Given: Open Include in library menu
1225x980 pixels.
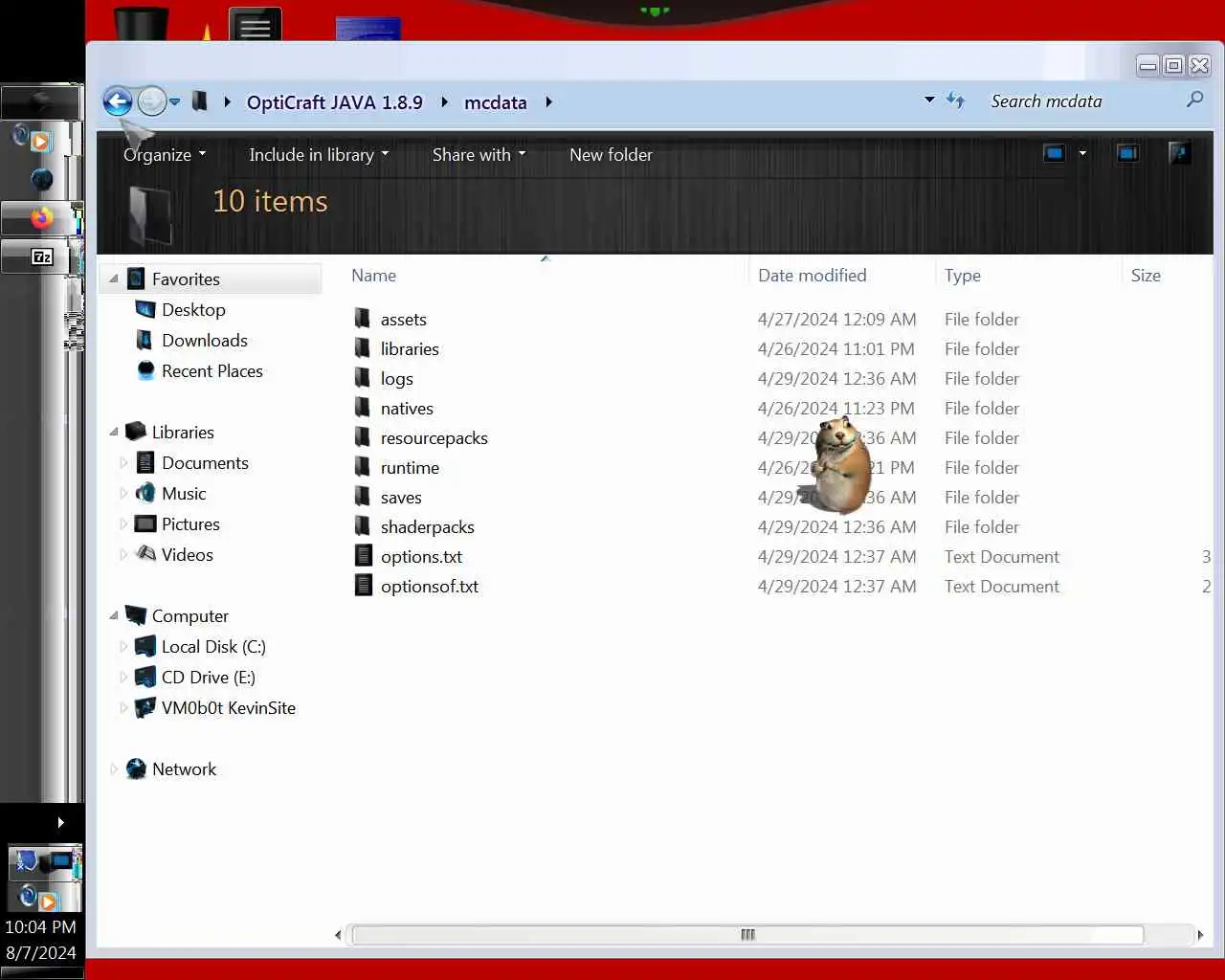Looking at the screenshot, I should point(319,154).
